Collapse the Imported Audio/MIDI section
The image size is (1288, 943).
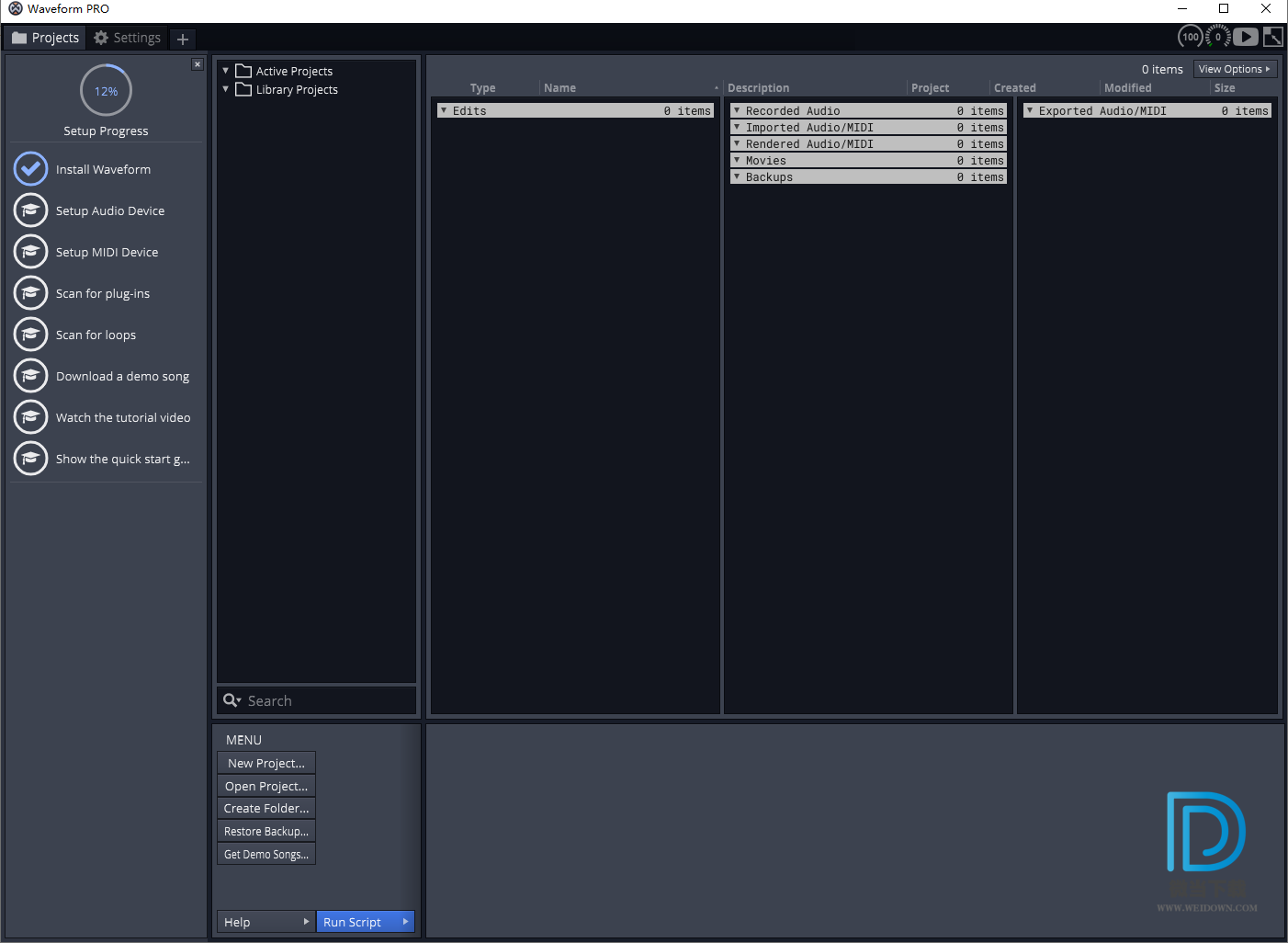[x=737, y=127]
